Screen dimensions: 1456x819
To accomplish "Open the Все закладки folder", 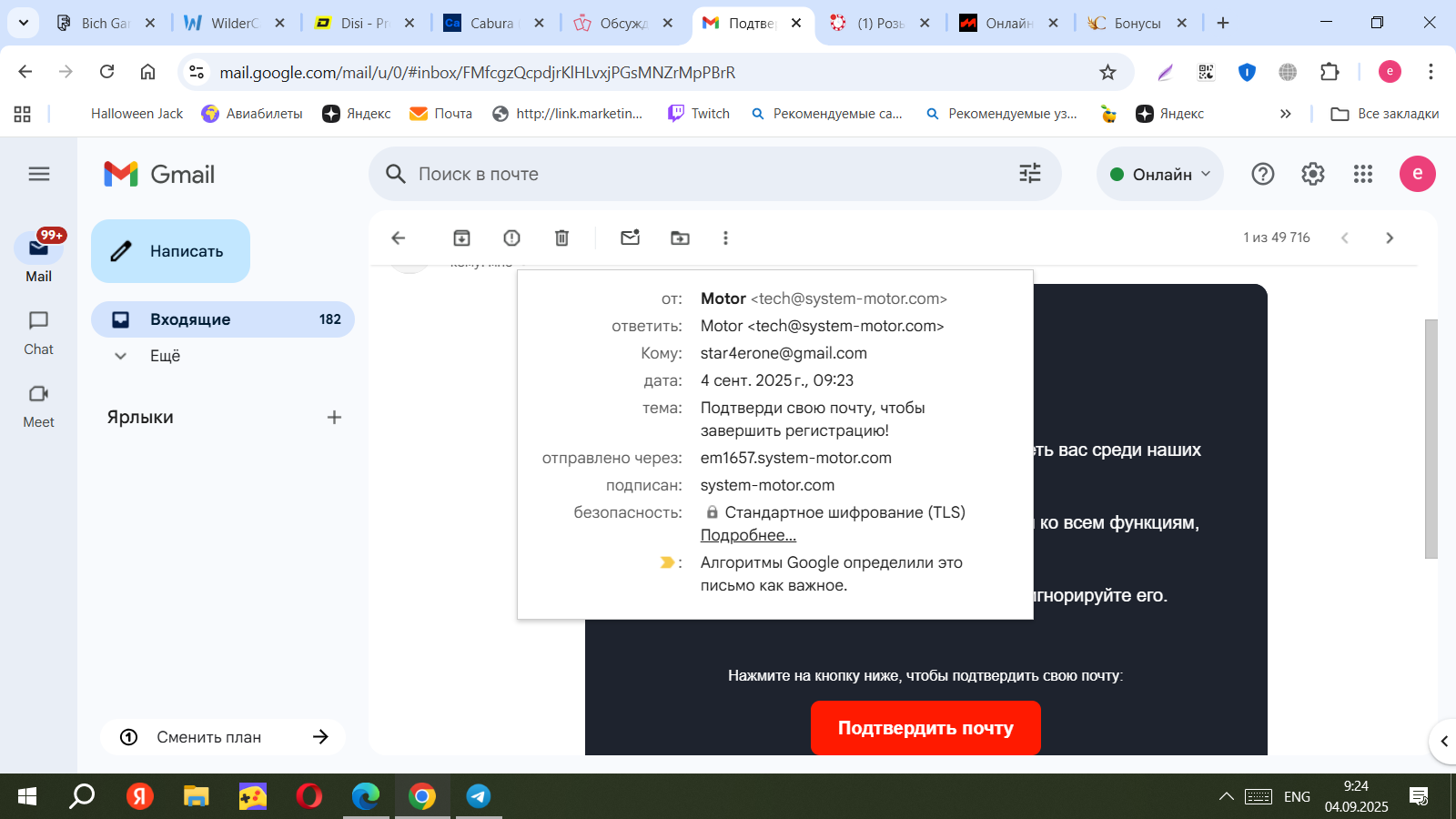I will (1384, 114).
